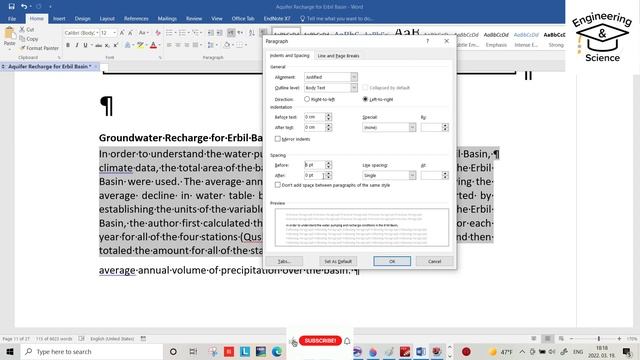Open the Special indentation dropdown
The height and width of the screenshot is (360, 640).
click(412, 127)
